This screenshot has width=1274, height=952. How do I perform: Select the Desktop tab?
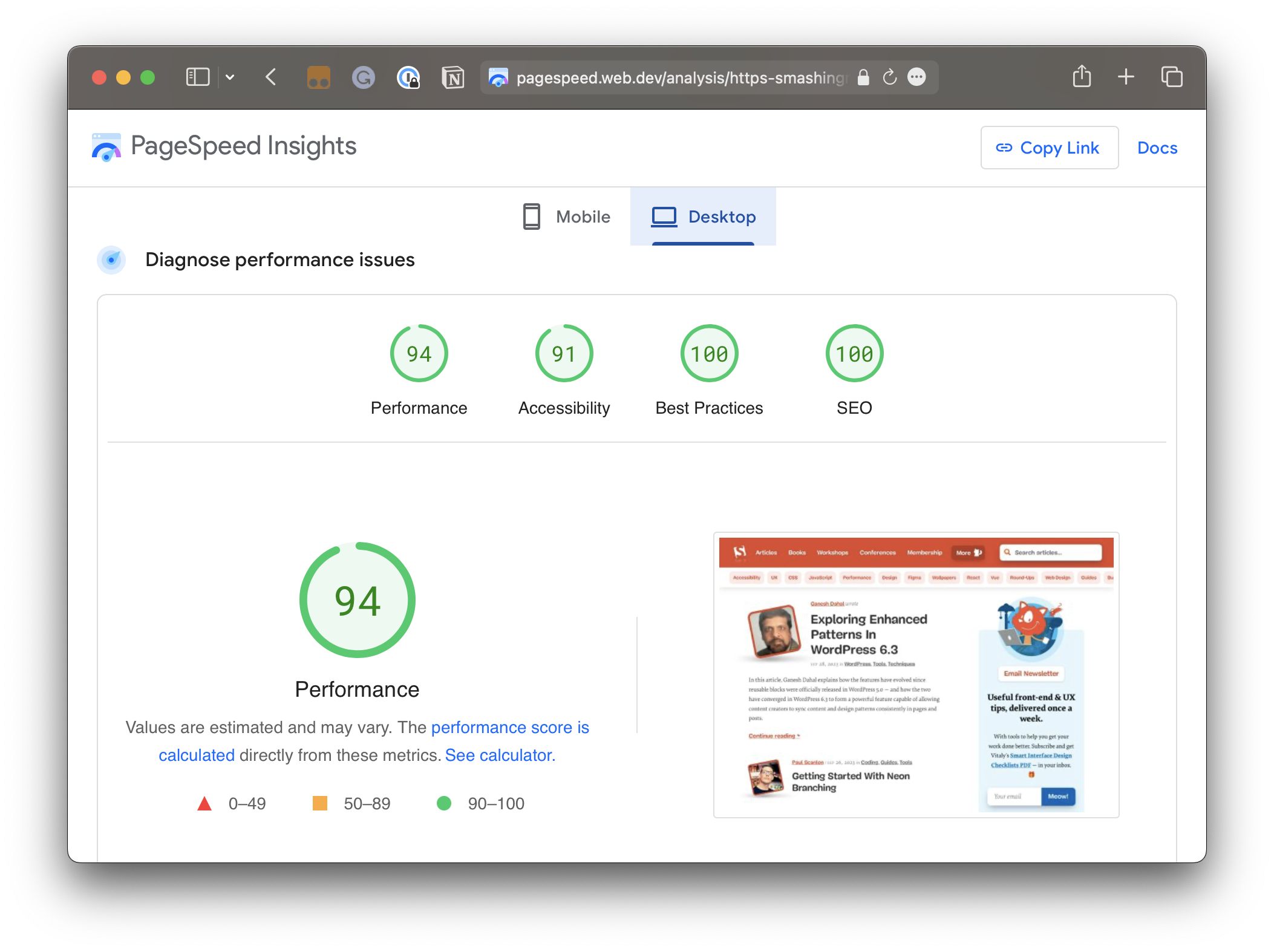[x=703, y=217]
